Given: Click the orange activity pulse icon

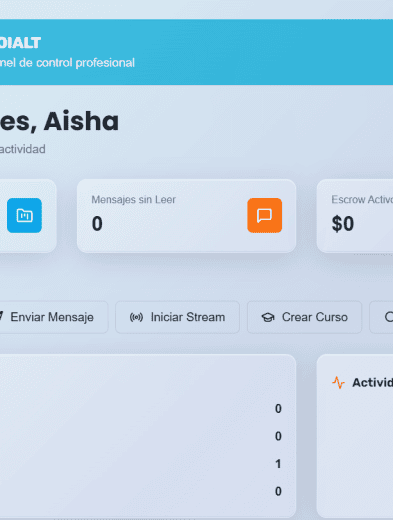Looking at the screenshot, I should pos(338,383).
